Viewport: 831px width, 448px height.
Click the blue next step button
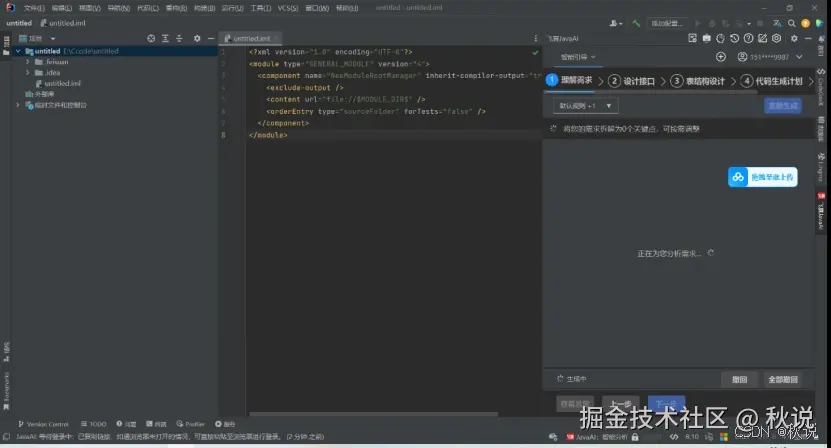click(666, 404)
